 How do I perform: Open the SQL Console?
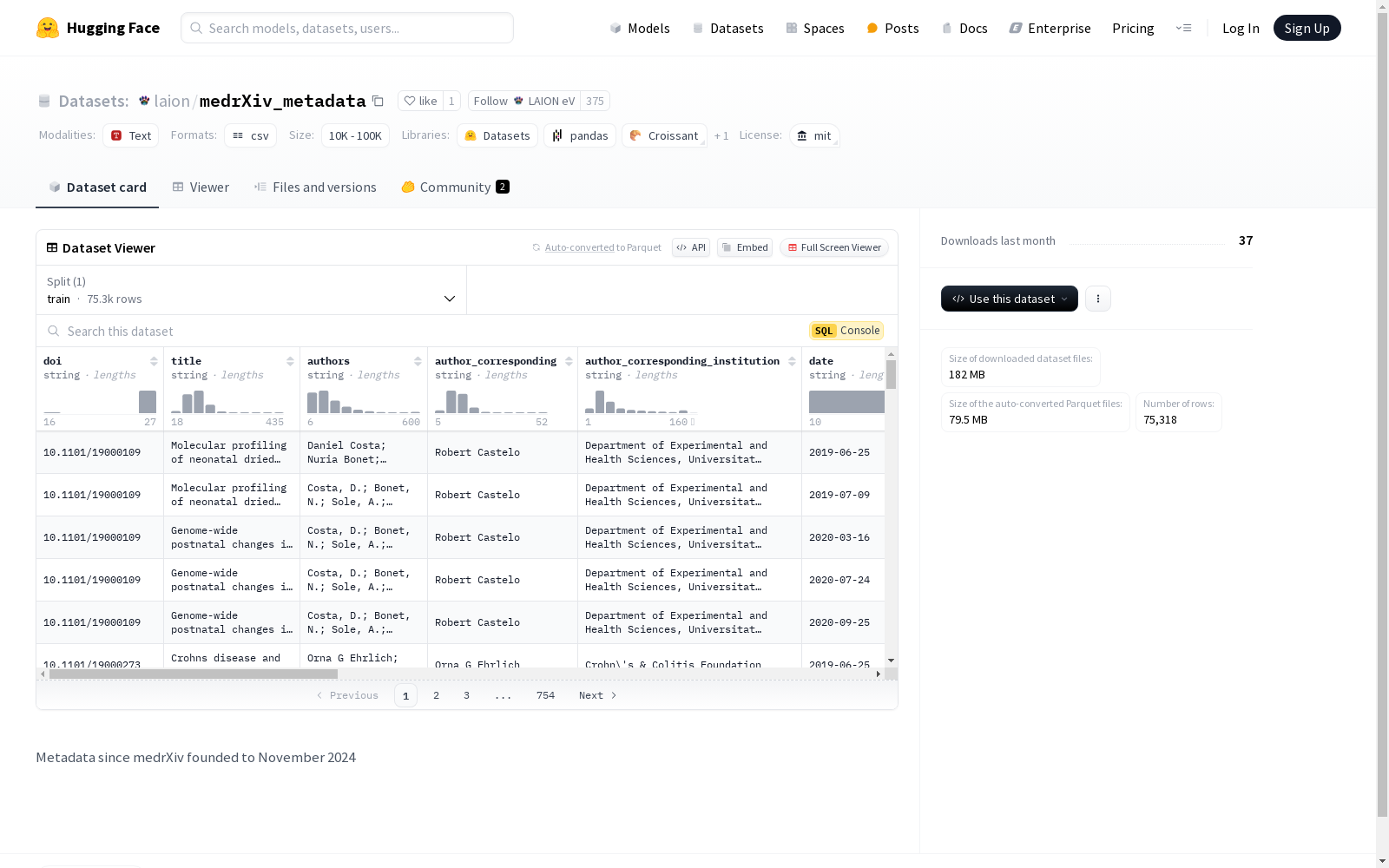click(846, 331)
